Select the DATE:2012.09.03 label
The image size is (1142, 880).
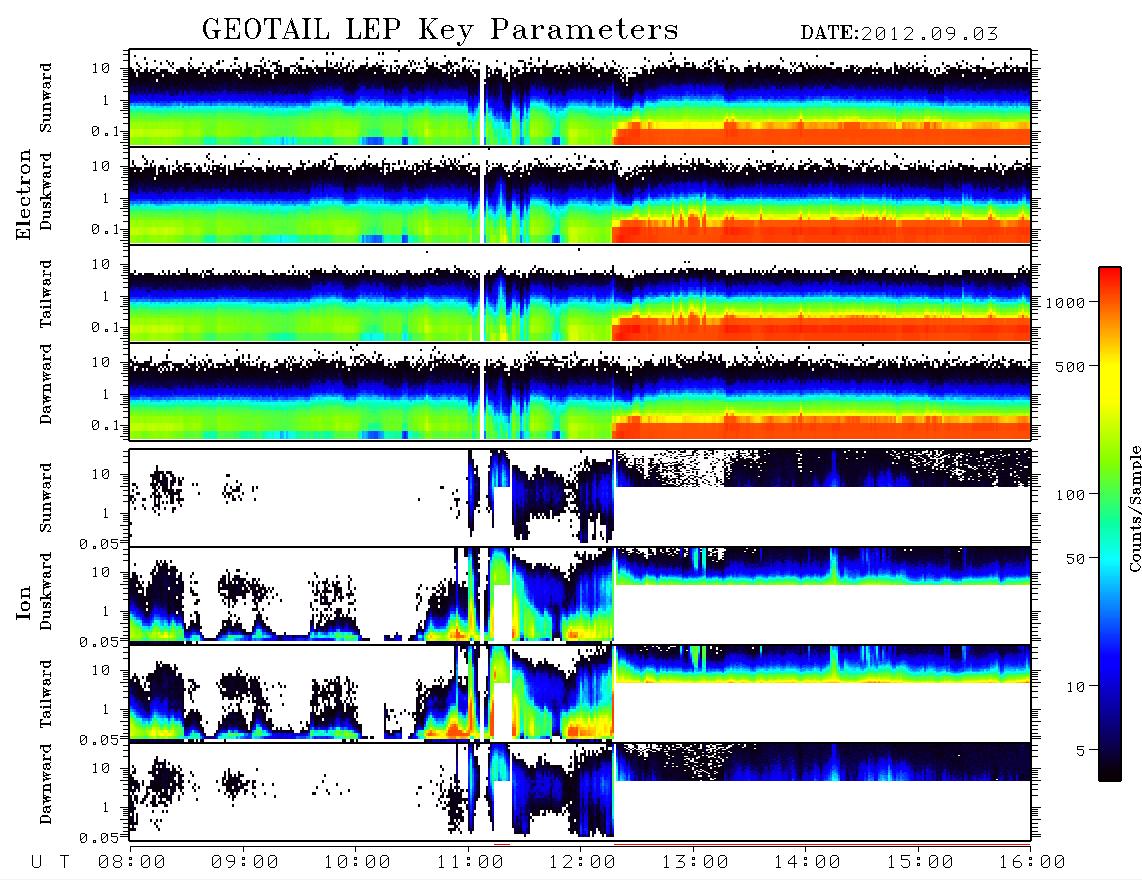point(899,34)
